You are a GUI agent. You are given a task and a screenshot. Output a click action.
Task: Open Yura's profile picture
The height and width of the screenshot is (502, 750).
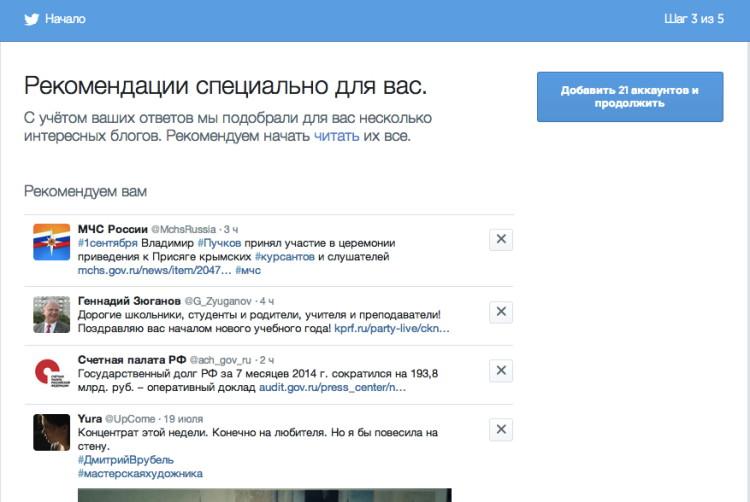pyautogui.click(x=52, y=432)
